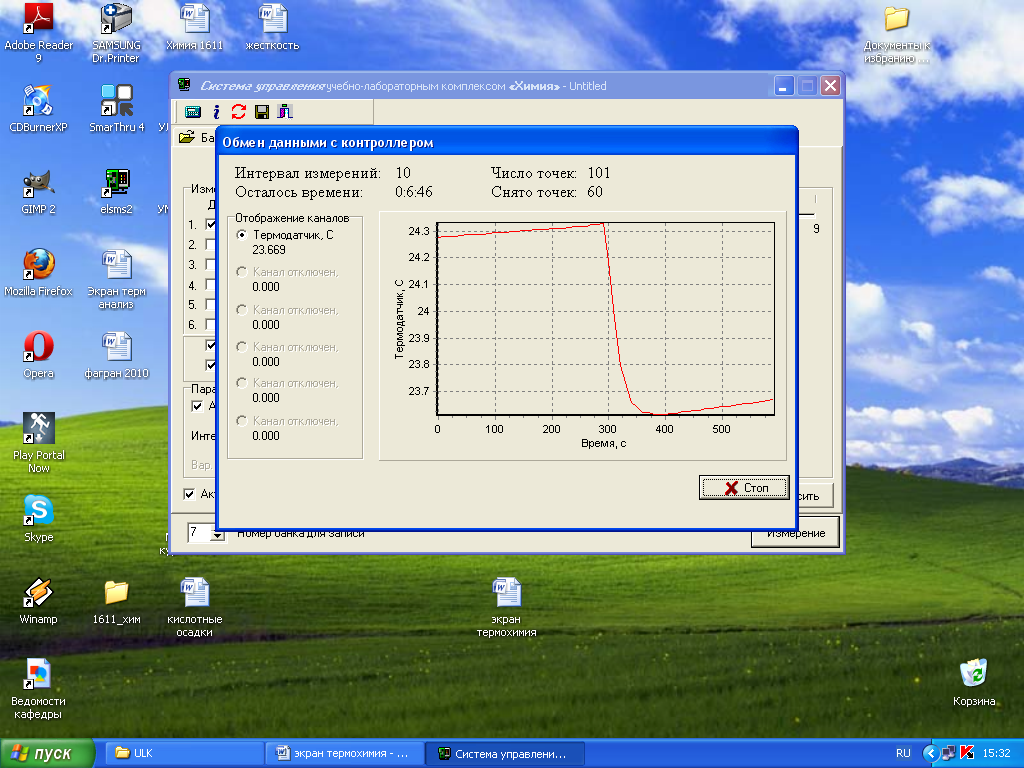The width and height of the screenshot is (1024, 768).
Task: Click the tray clock showing 15:32
Action: (996, 753)
